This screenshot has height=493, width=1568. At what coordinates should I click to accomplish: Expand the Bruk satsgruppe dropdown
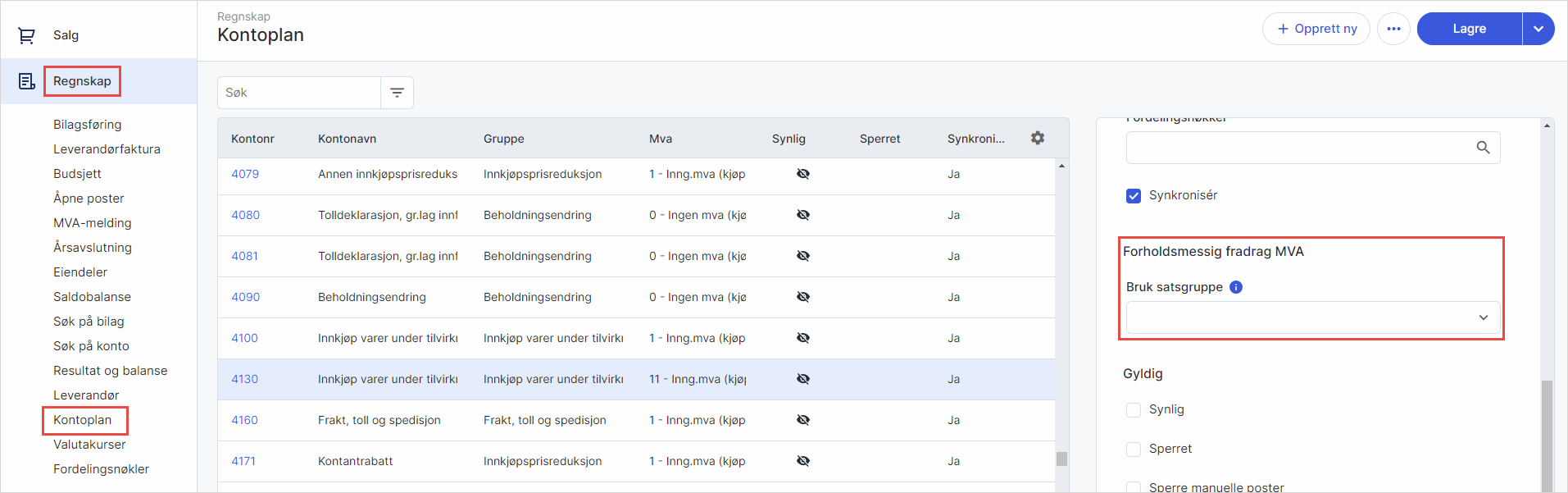point(1312,317)
